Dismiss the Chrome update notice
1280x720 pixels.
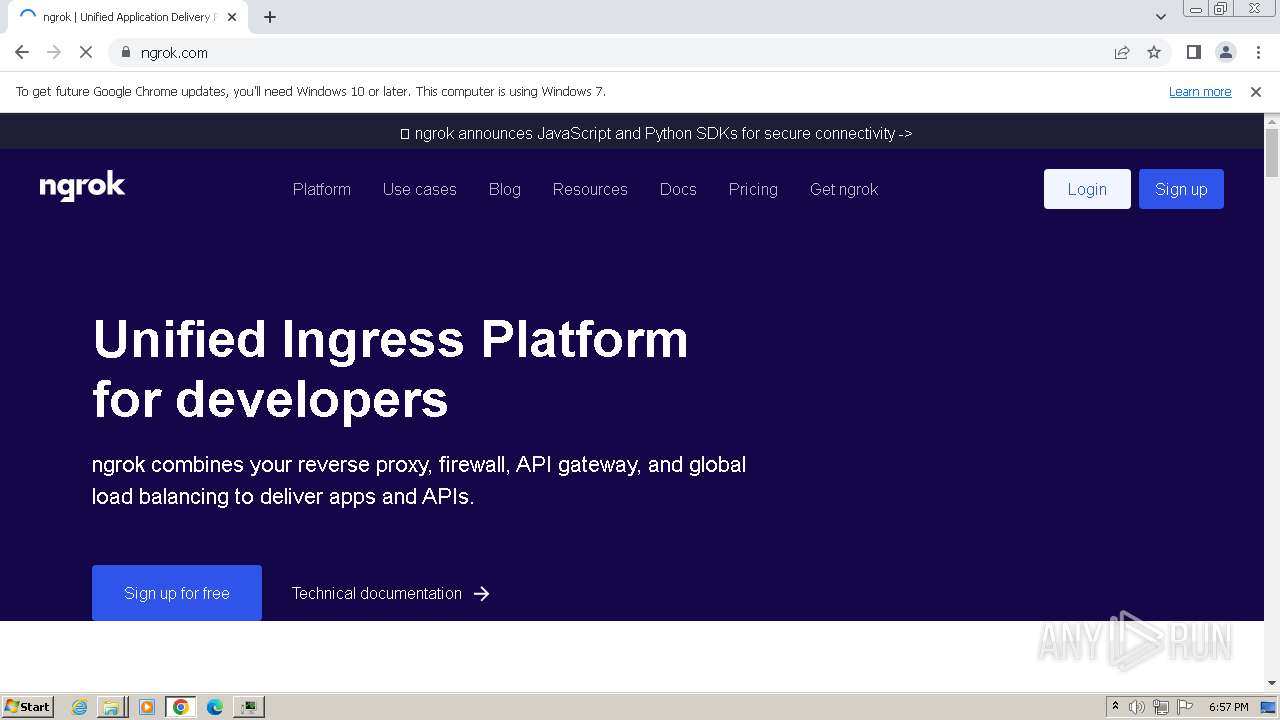tap(1256, 92)
